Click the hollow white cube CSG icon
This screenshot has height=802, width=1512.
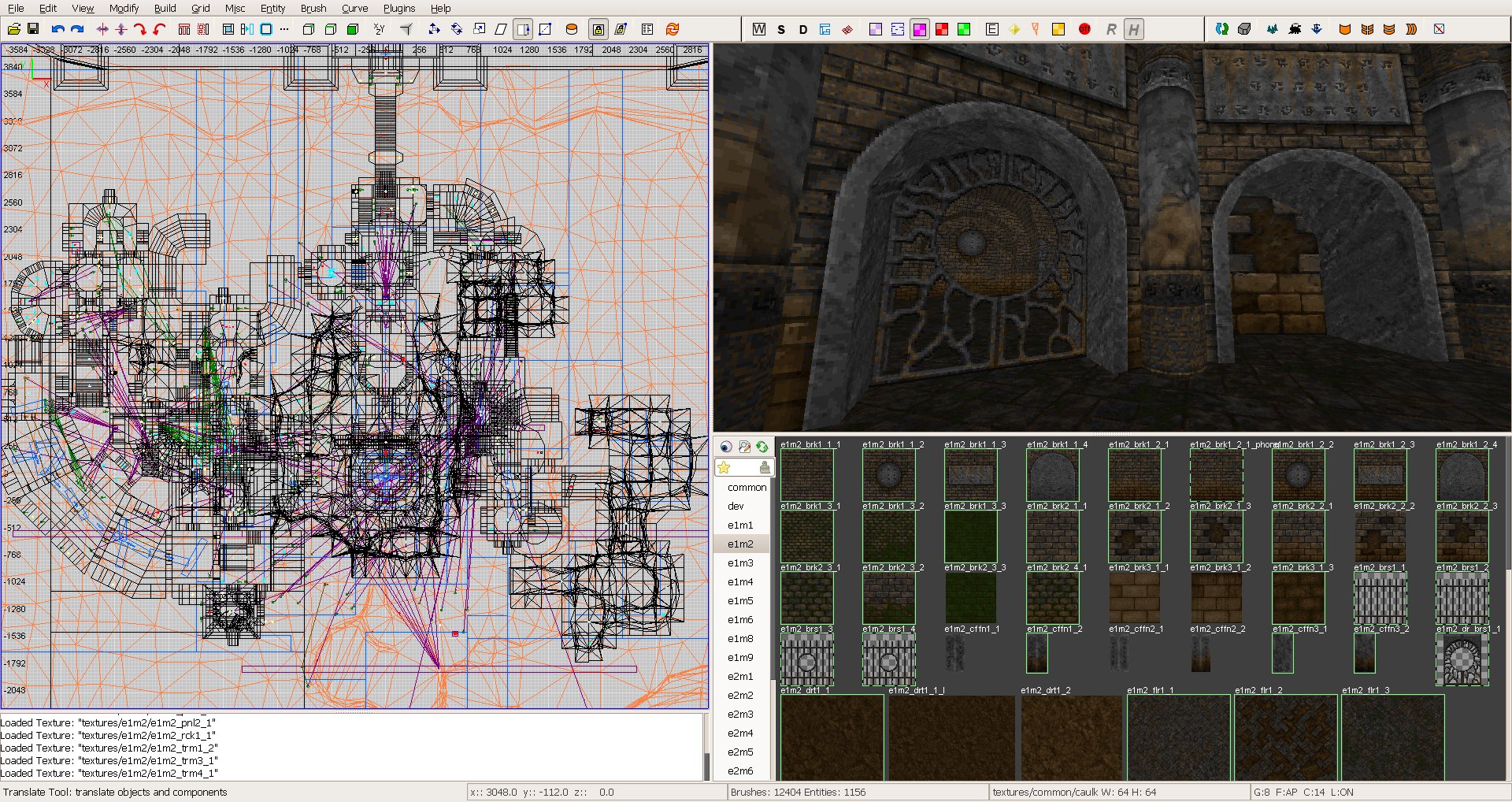pyautogui.click(x=309, y=29)
